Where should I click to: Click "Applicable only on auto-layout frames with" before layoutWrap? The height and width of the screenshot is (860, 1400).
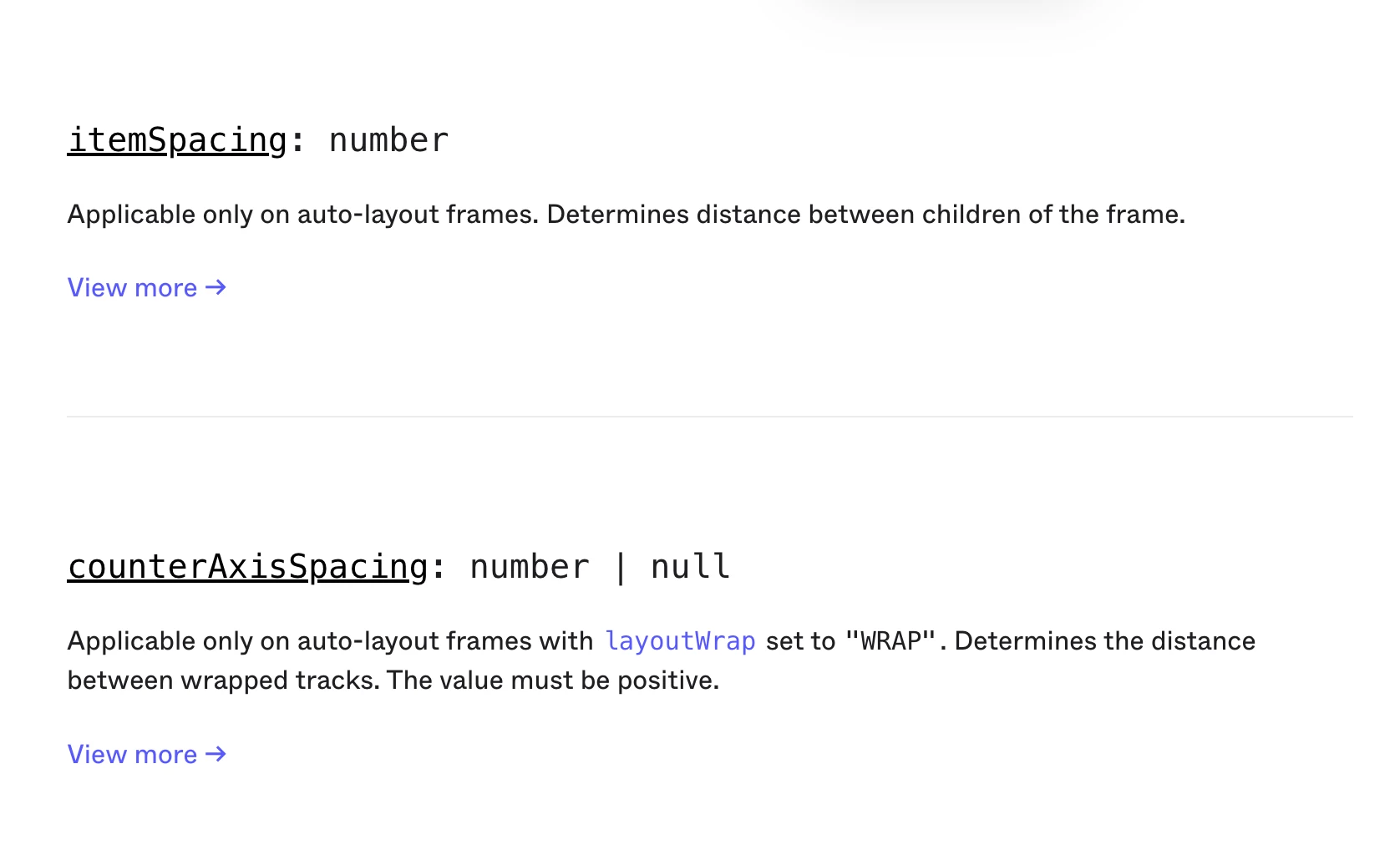pos(330,641)
